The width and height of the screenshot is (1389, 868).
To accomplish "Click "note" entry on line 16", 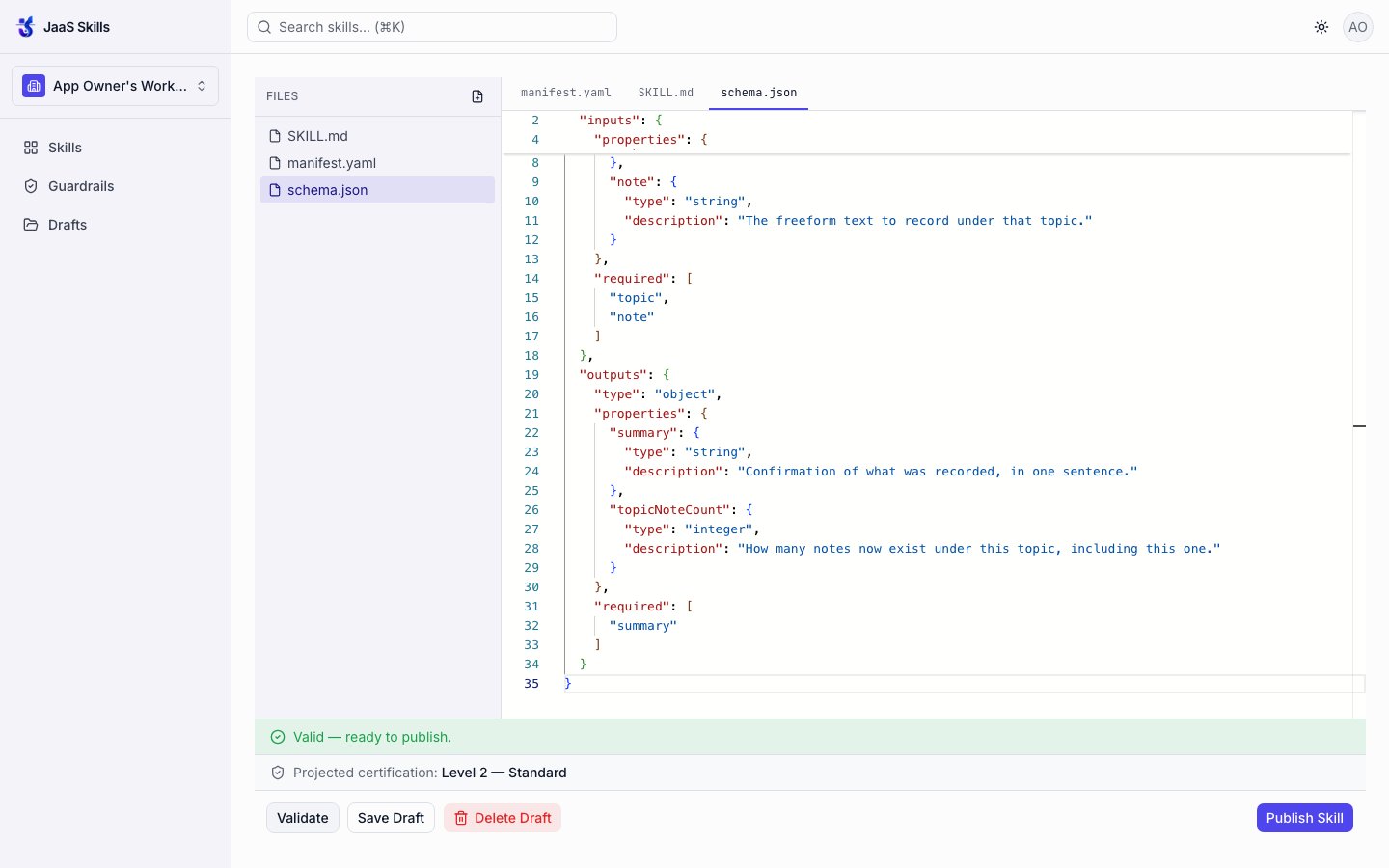I will (632, 317).
